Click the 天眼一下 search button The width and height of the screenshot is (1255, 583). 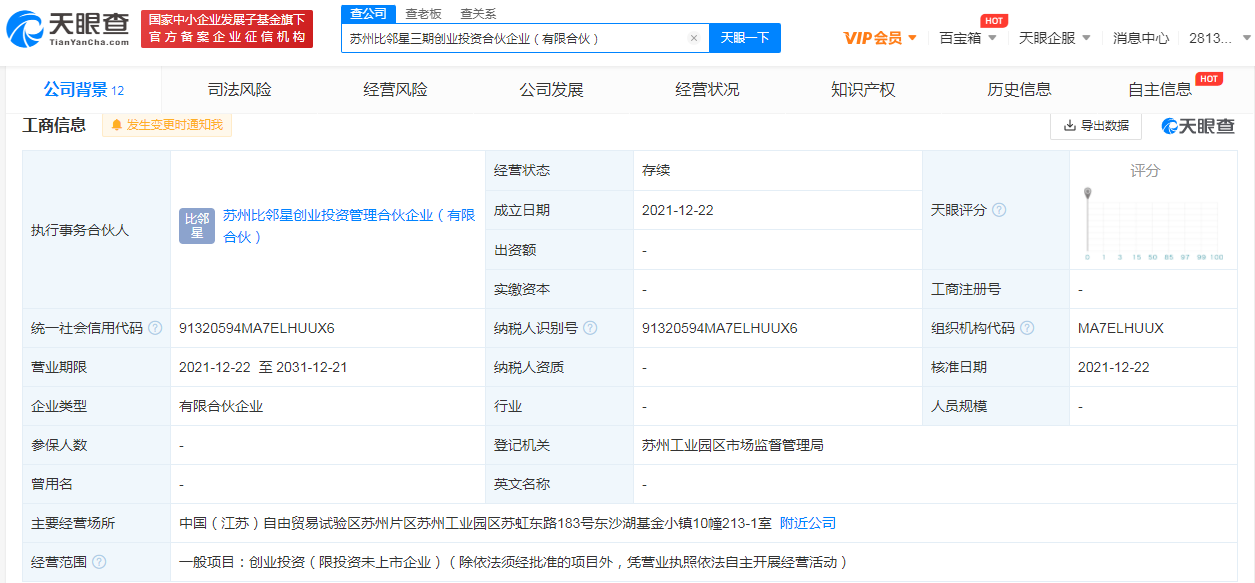pyautogui.click(x=745, y=38)
